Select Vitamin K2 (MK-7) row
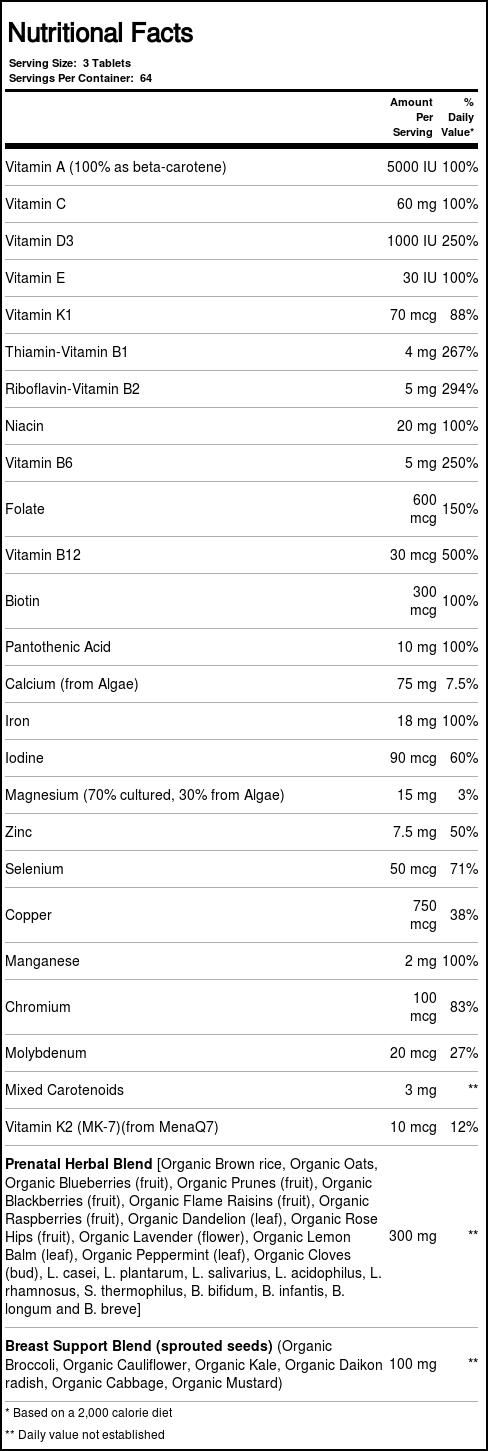488x1451 pixels. [x=244, y=1127]
